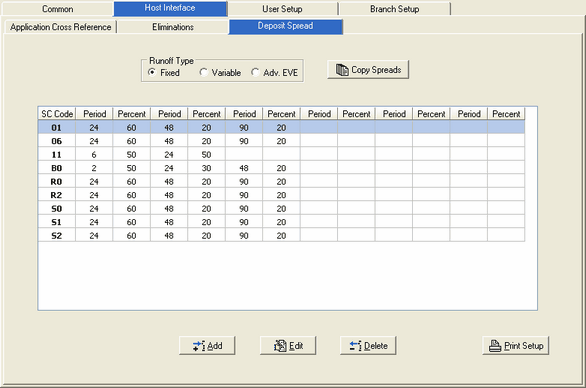Click the Delete button's minus icon
The height and width of the screenshot is (388, 586).
click(x=355, y=346)
